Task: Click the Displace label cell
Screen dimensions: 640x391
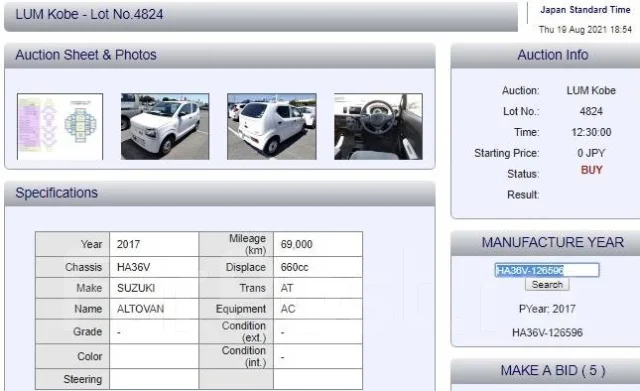Action: (x=236, y=267)
